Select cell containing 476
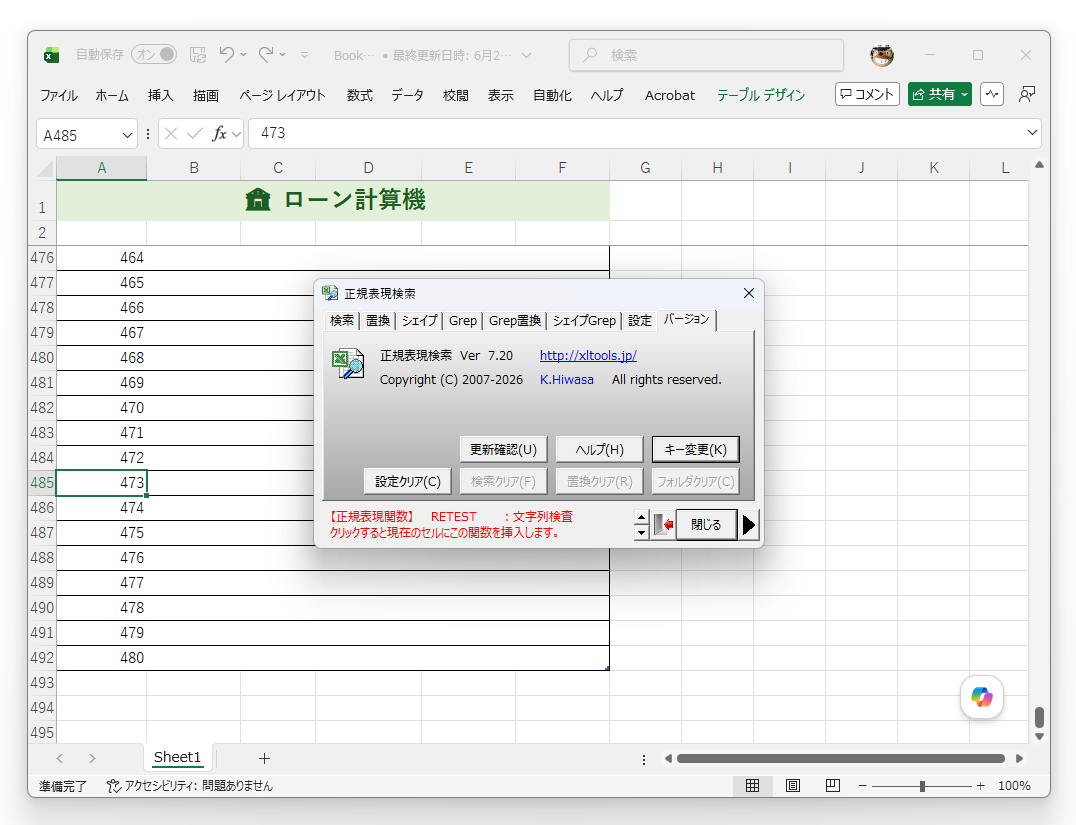This screenshot has height=825, width=1076. (102, 557)
